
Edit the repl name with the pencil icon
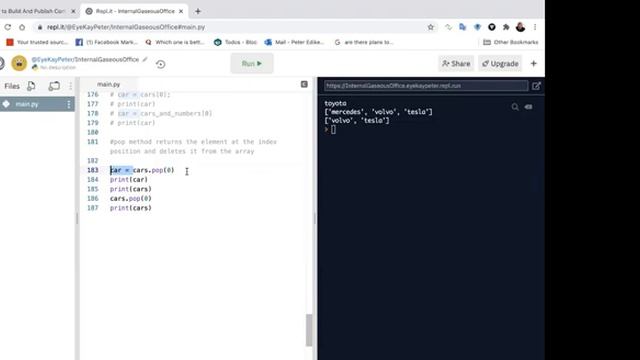point(145,60)
